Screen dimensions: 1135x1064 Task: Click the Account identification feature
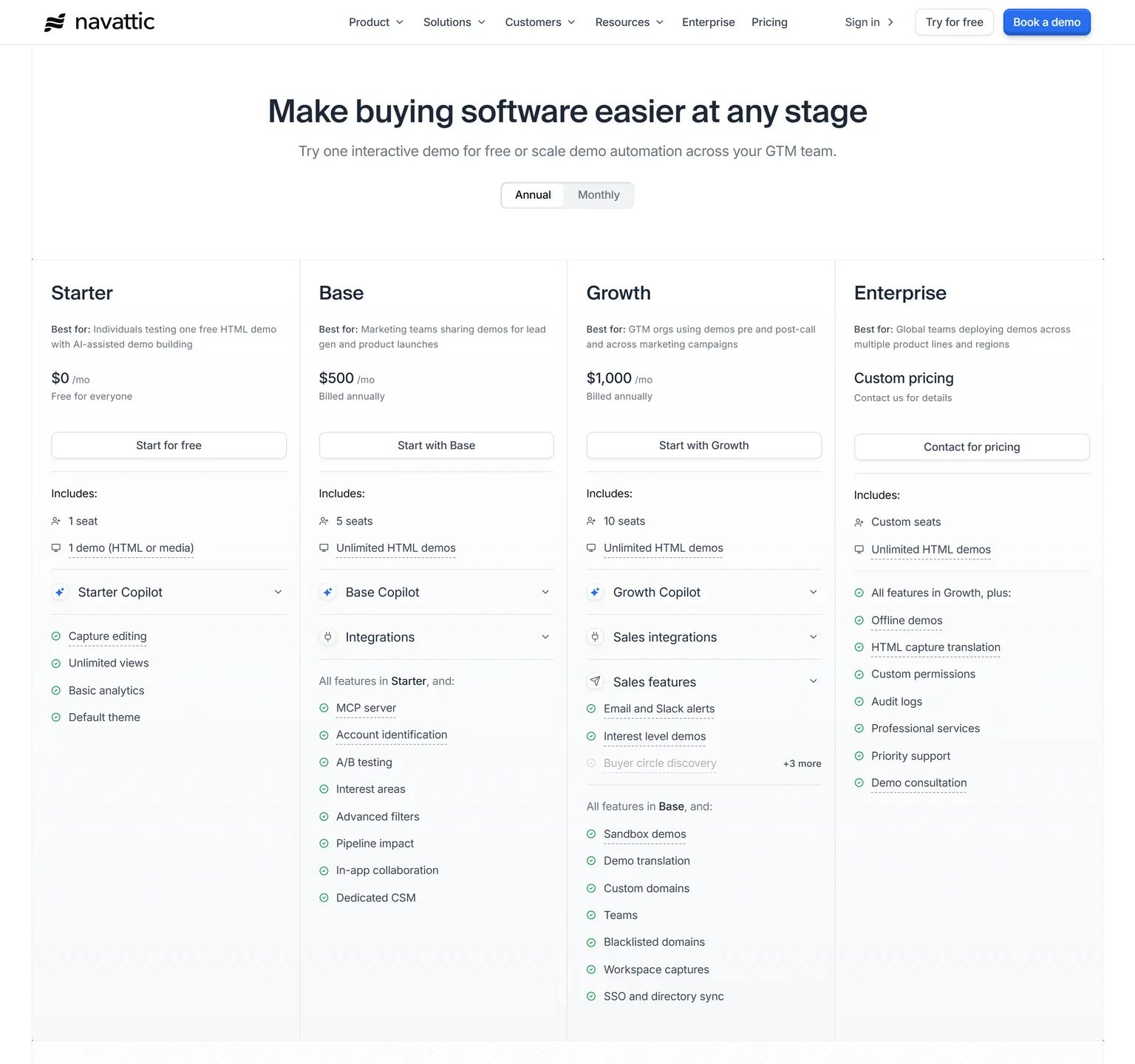392,735
